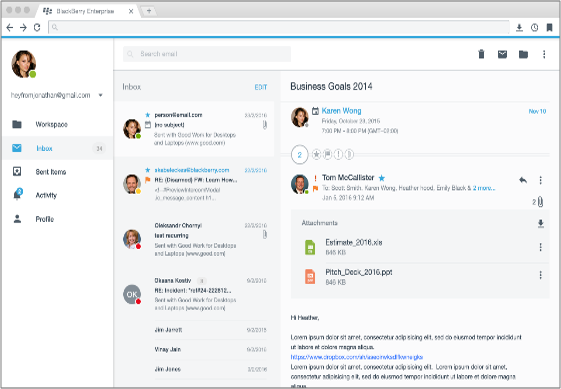Reply to Tom McCallister's message
The width and height of the screenshot is (561, 389).
click(x=523, y=180)
